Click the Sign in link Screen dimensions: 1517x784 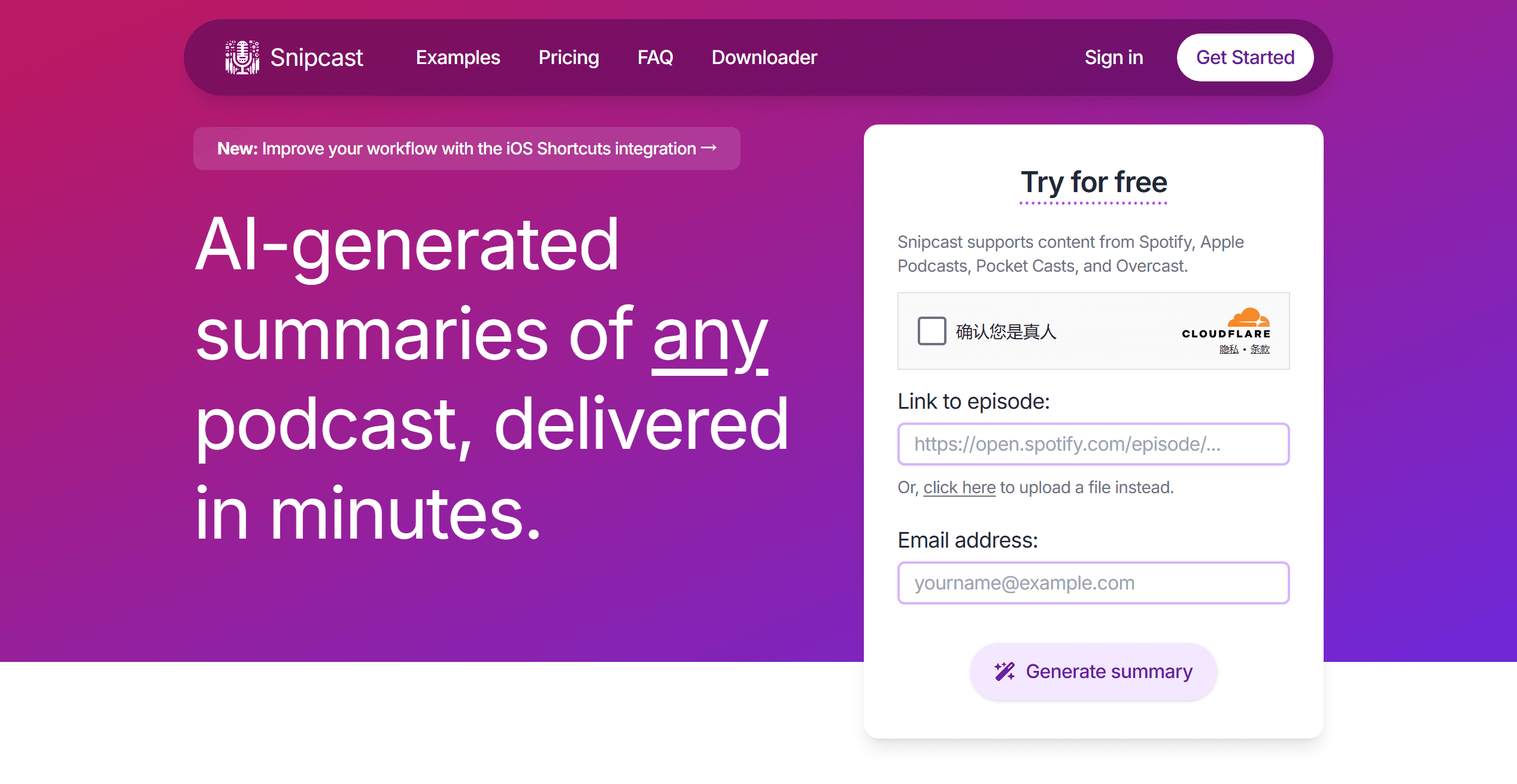point(1114,57)
